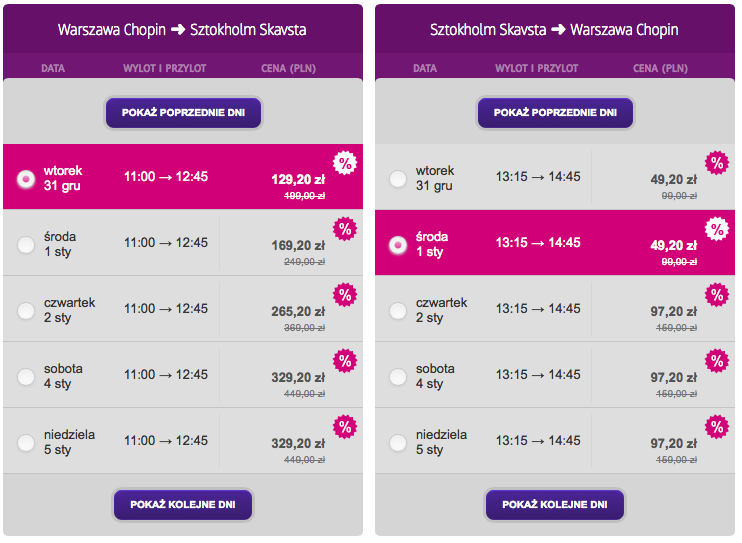Show next days for Sztokholm to Warszawa
Image resolution: width=742 pixels, height=543 pixels.
pyautogui.click(x=555, y=505)
